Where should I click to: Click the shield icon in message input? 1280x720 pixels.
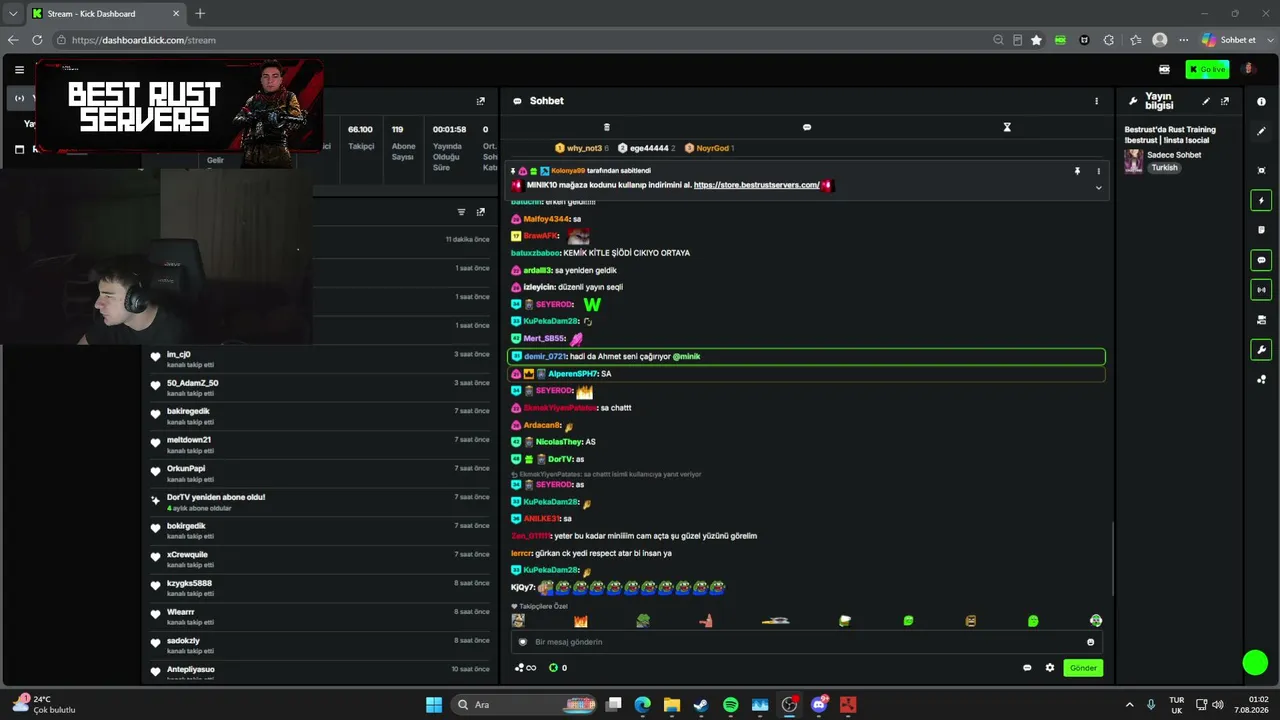coord(522,642)
